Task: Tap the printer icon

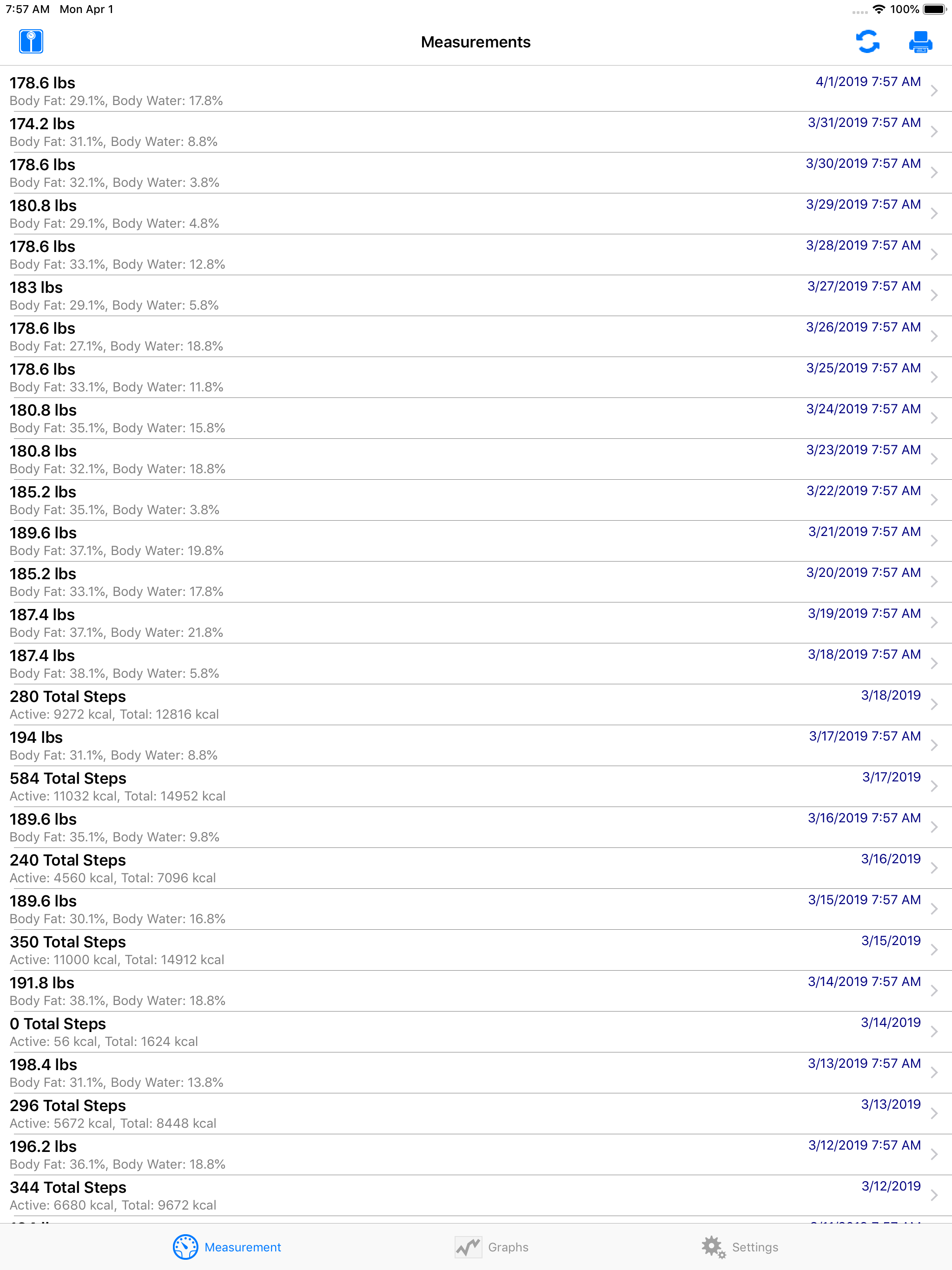Action: [x=920, y=42]
